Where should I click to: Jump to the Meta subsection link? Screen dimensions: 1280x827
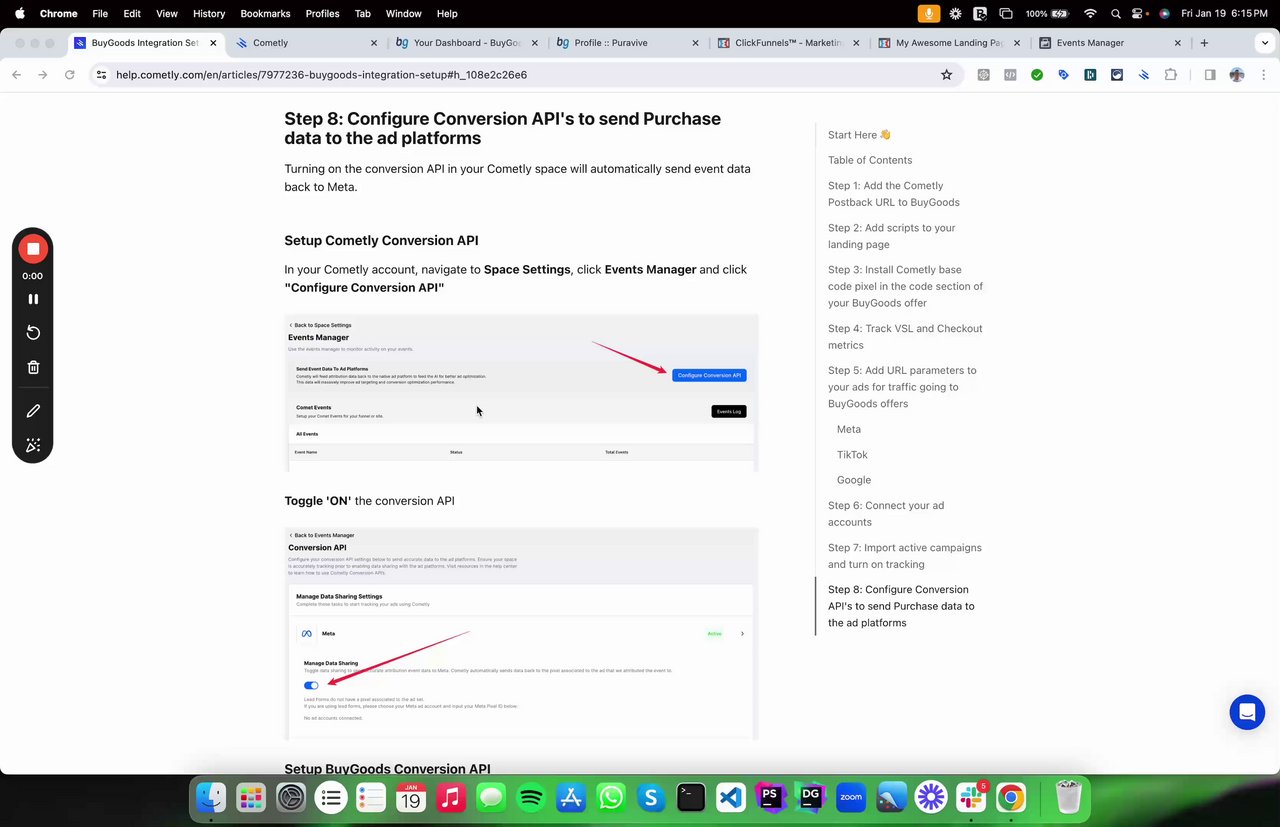[849, 429]
